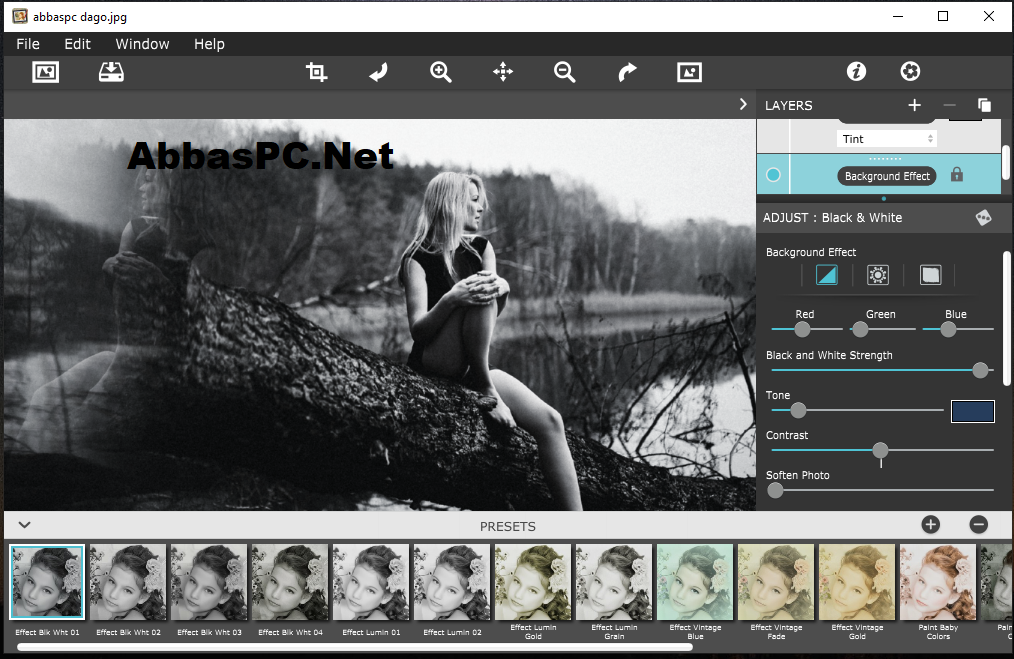This screenshot has width=1014, height=659.
Task: Select the Pan (move arrows) tool
Action: (x=503, y=72)
